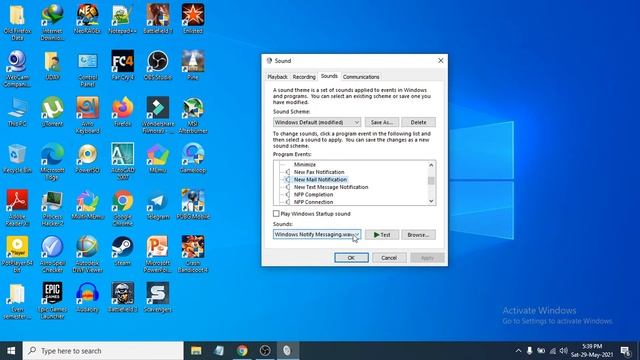Select the Webcam Companion desktop icon
This screenshot has width=640, height=360.
pos(17,68)
